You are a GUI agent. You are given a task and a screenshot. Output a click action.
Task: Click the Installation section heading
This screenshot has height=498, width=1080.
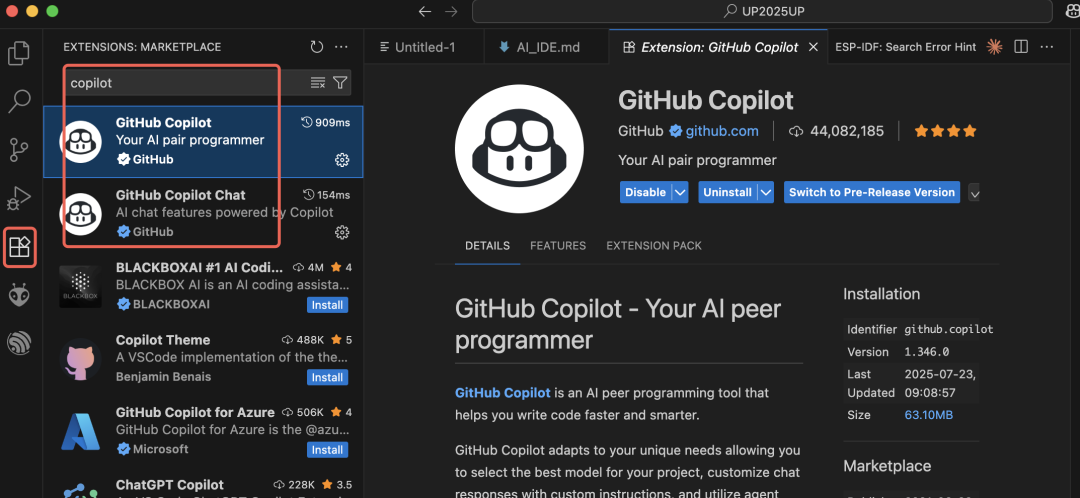pyautogui.click(x=882, y=294)
